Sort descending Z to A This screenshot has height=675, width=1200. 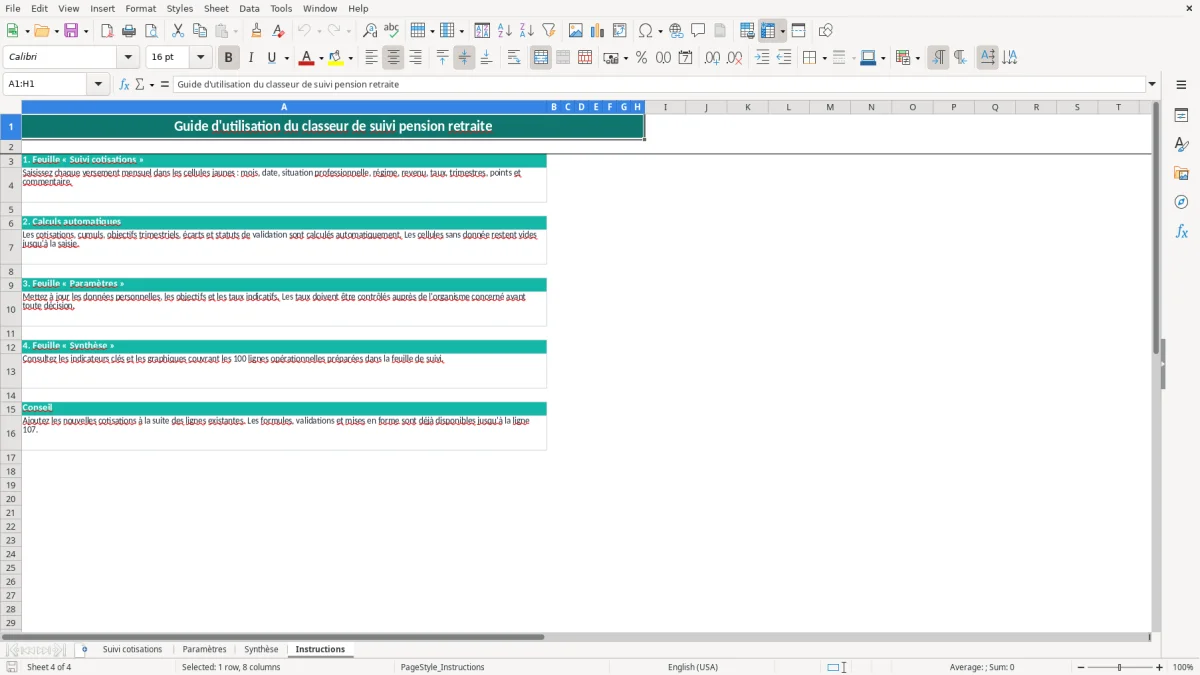coord(527,31)
